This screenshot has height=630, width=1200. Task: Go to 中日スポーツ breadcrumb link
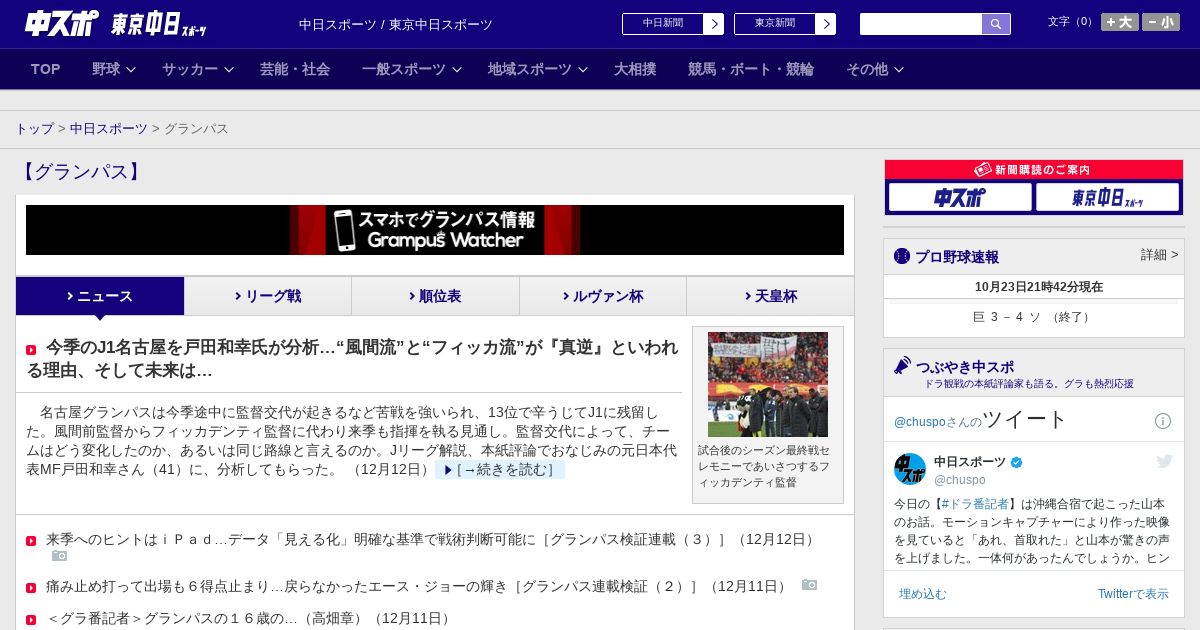(x=109, y=129)
